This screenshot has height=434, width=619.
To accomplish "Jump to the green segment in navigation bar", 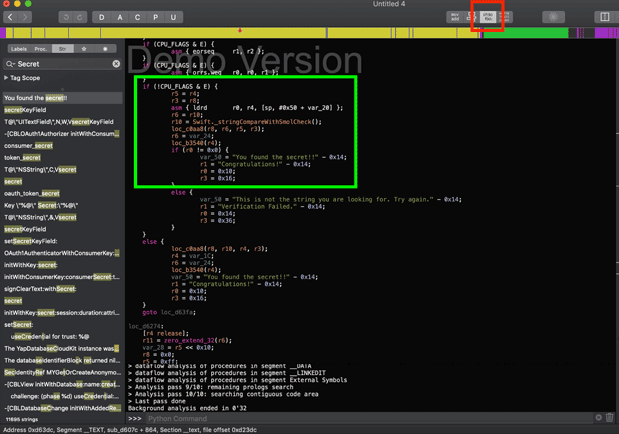I will [526, 33].
